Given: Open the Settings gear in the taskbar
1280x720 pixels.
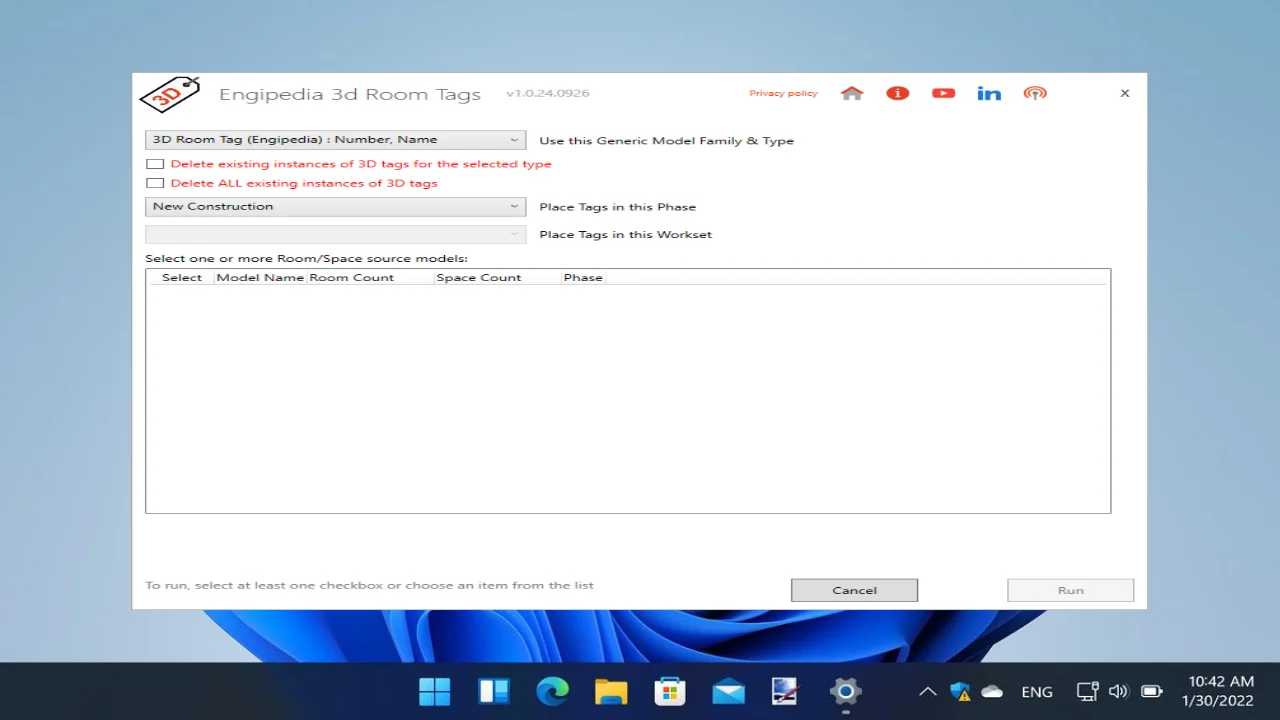Looking at the screenshot, I should [x=846, y=691].
